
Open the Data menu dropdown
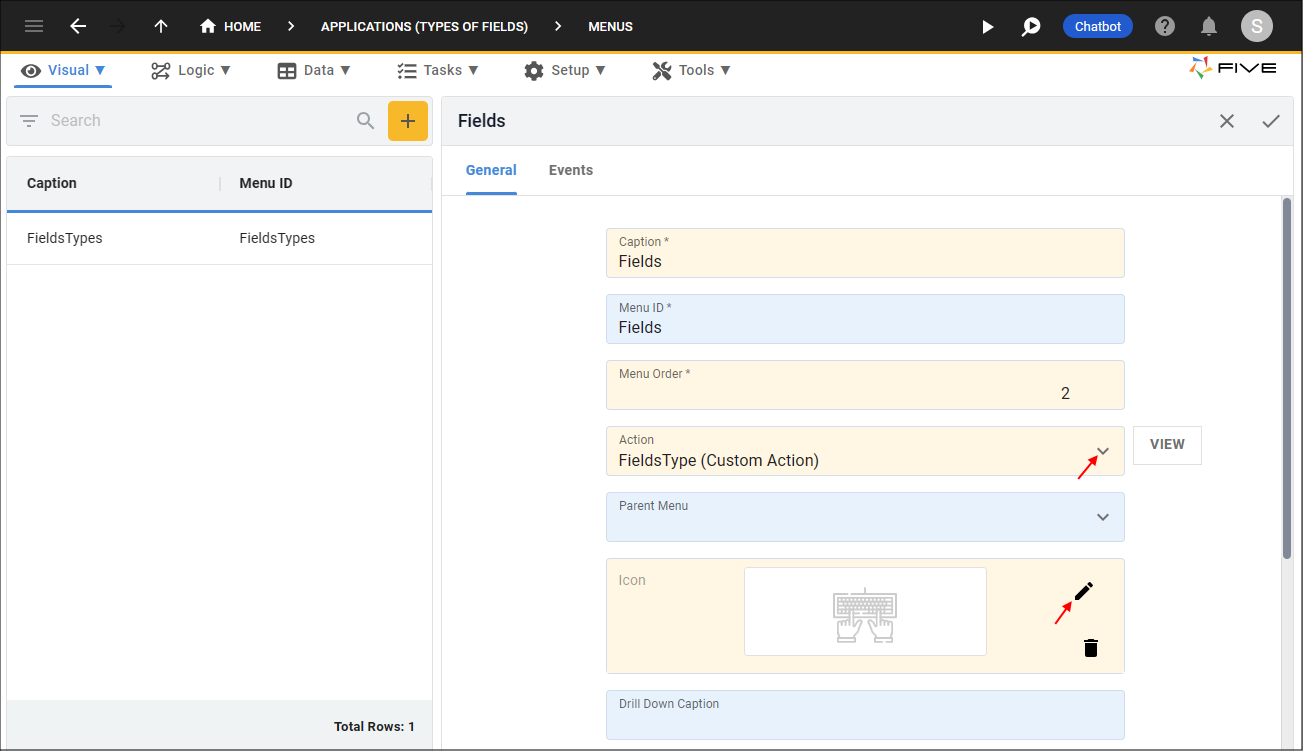(314, 70)
